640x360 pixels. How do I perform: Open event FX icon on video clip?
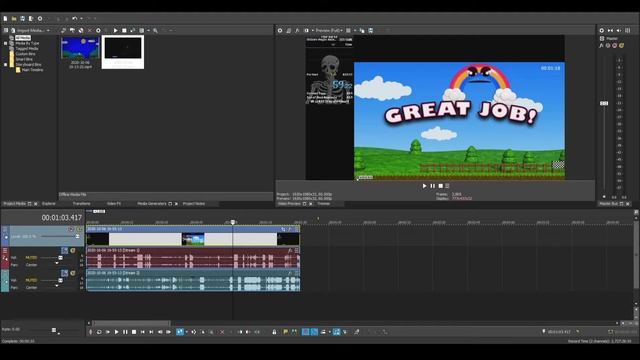pyautogui.click(x=290, y=229)
